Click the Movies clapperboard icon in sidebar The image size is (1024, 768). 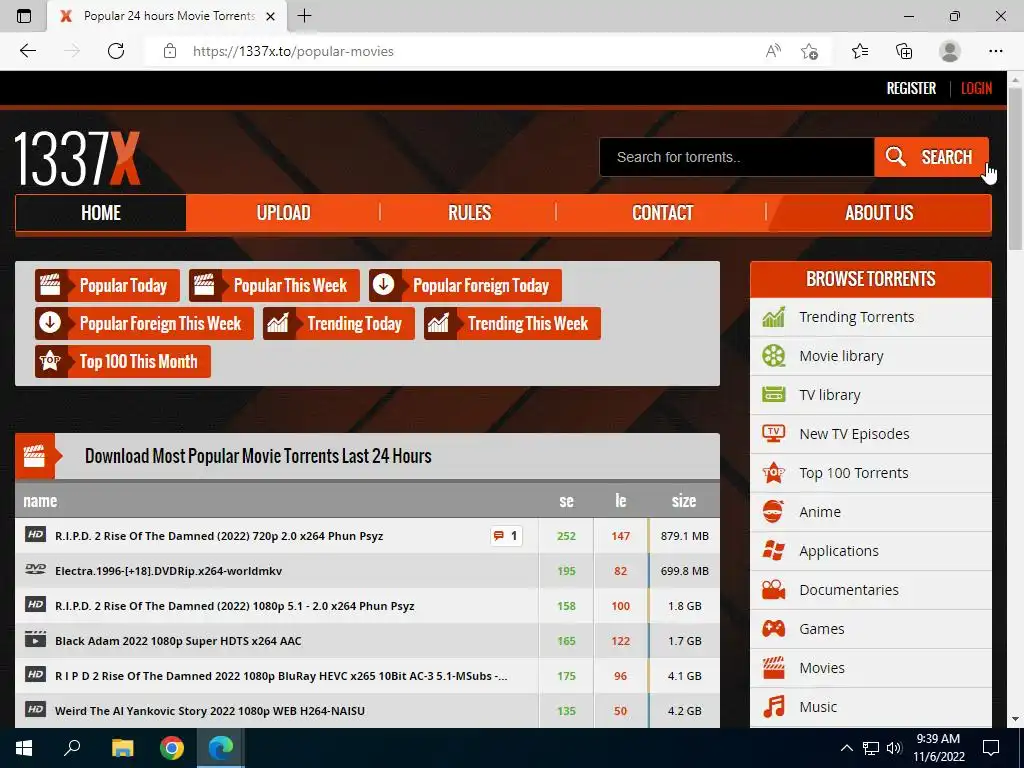774,667
